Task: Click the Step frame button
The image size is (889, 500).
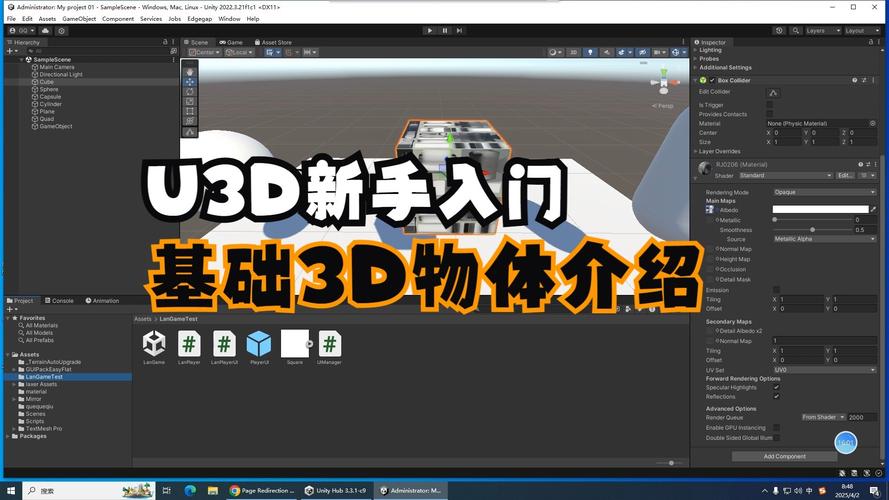Action: tap(459, 31)
